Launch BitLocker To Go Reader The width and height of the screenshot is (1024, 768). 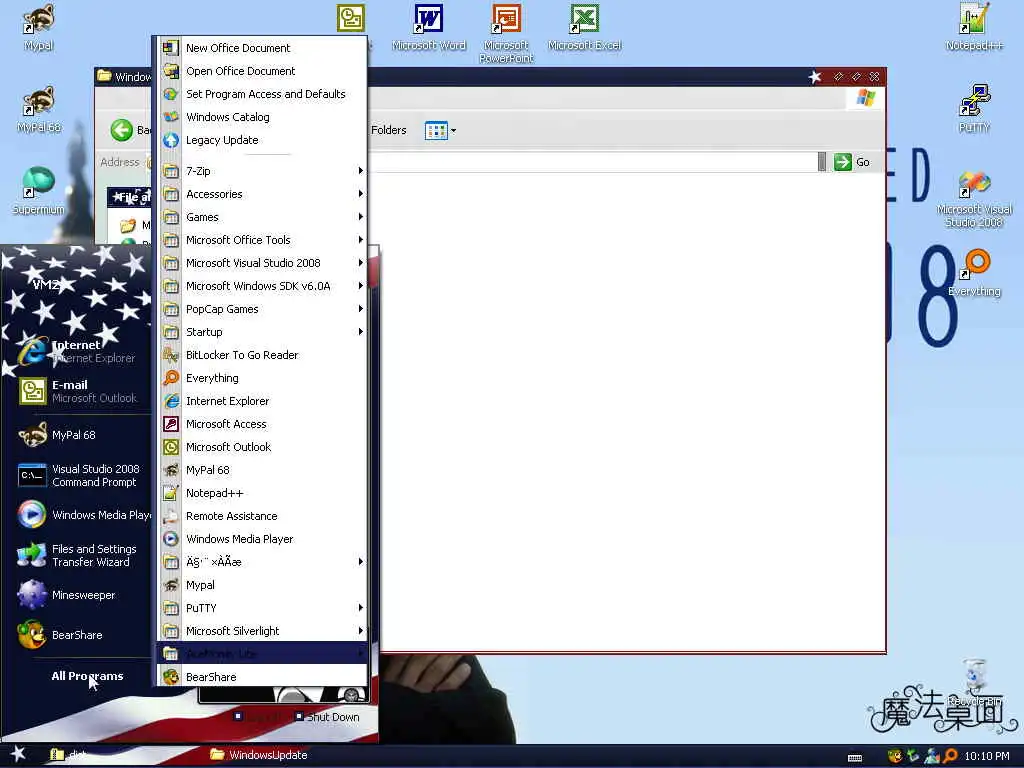coord(262,355)
